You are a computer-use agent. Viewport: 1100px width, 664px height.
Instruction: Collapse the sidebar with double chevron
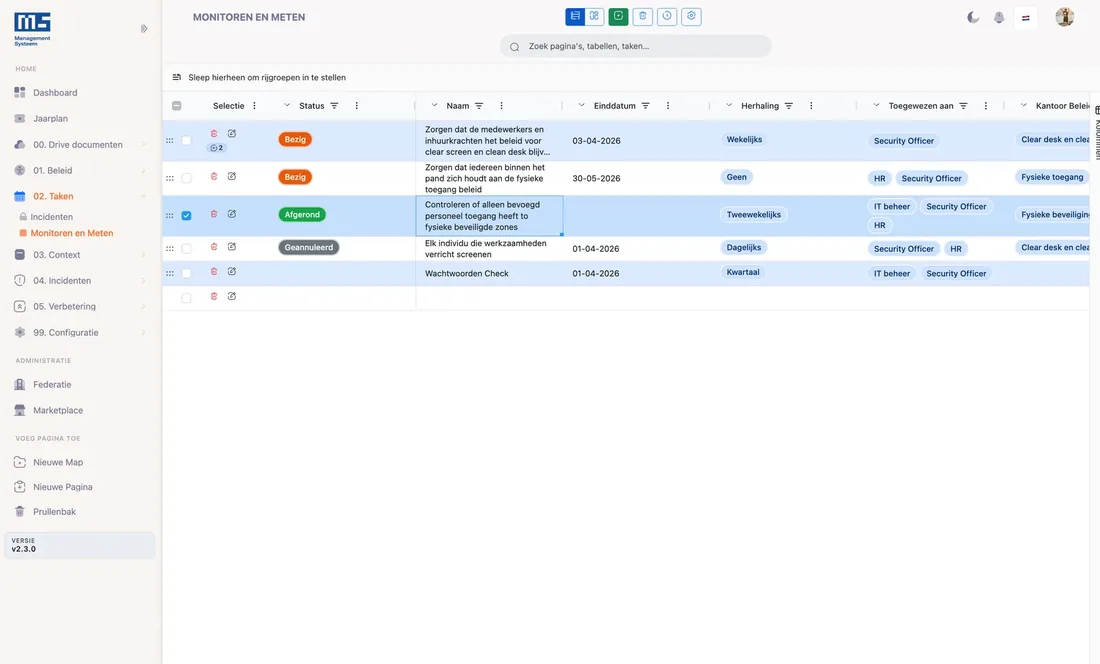tap(144, 29)
